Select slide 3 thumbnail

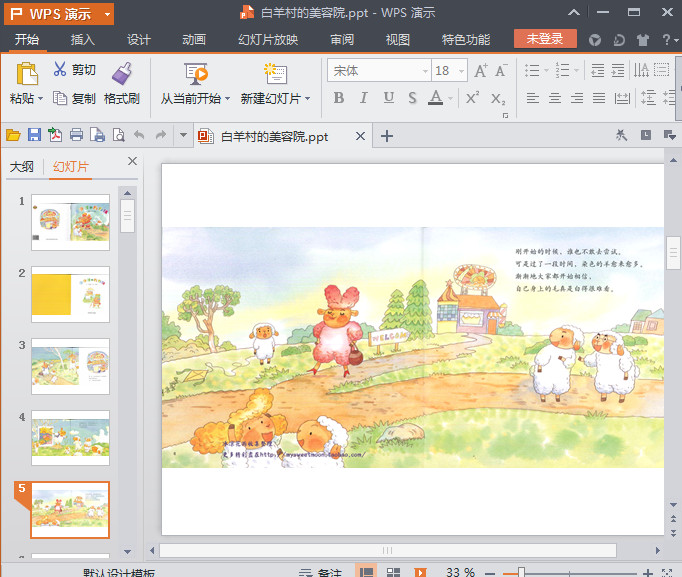(x=70, y=365)
